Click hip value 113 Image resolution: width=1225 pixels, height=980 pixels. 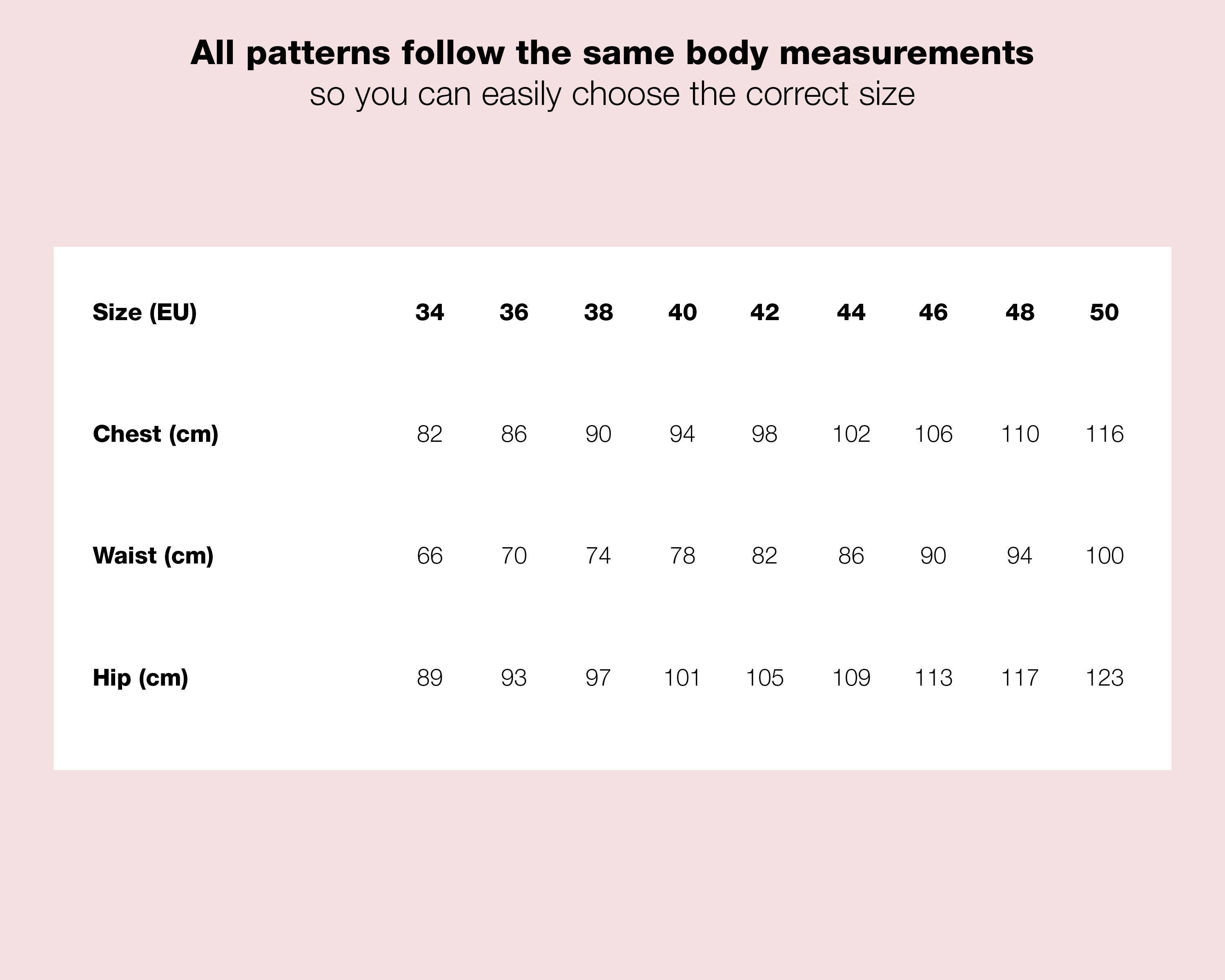coord(933,678)
